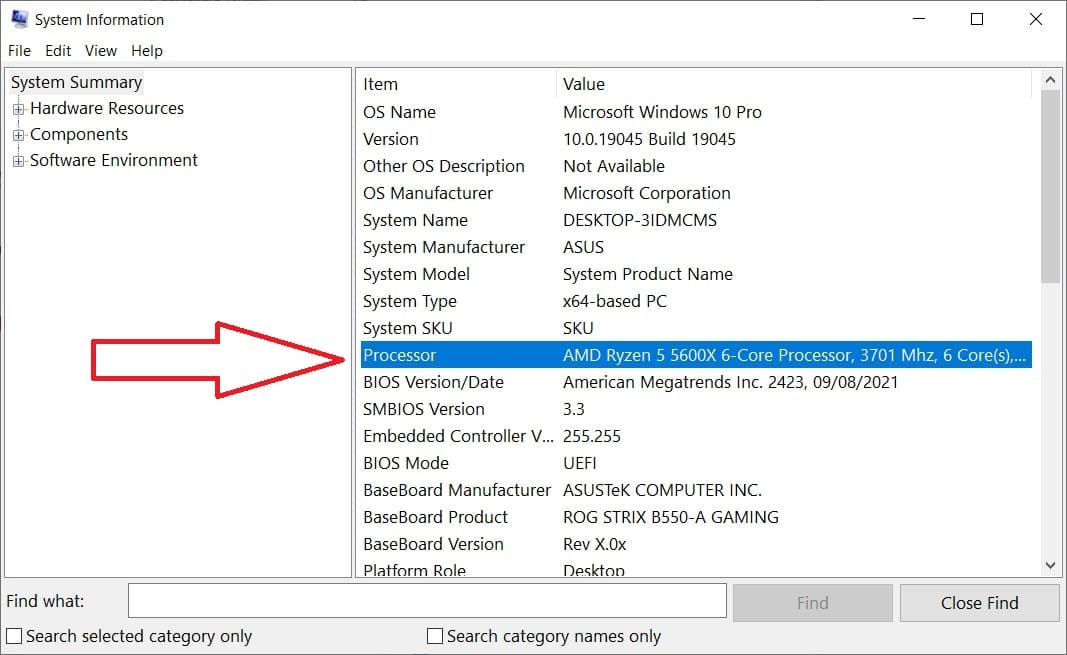Expand the Components tree node

click(x=20, y=134)
